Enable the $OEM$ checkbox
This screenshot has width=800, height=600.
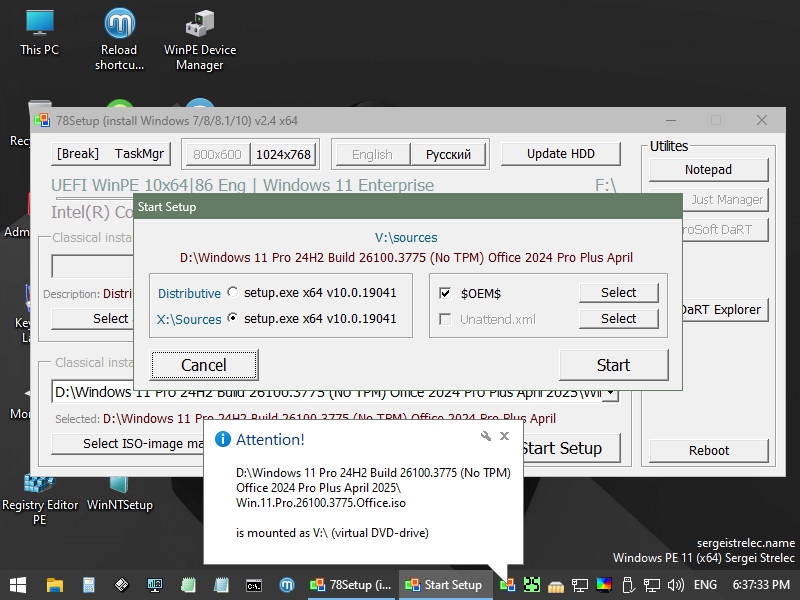445,293
